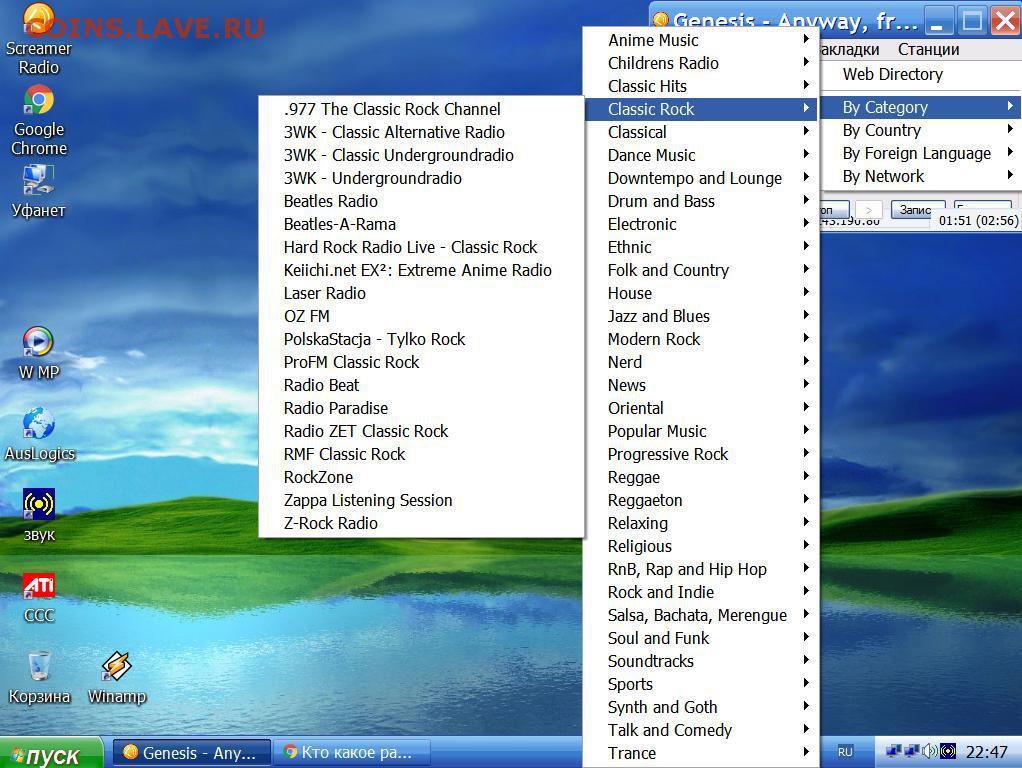Select Hard Rock Radio Live - Classic Rock
Image resolution: width=1022 pixels, height=768 pixels.
click(x=421, y=247)
